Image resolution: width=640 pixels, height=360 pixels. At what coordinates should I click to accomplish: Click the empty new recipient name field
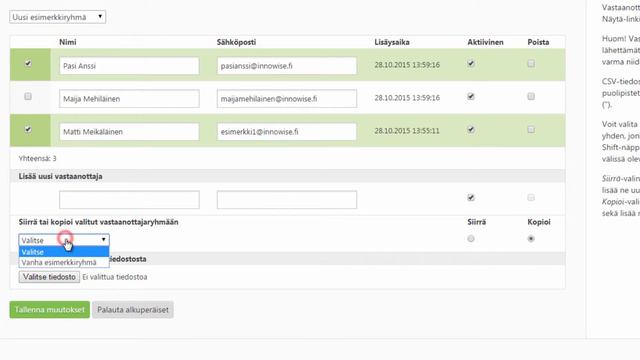point(129,200)
